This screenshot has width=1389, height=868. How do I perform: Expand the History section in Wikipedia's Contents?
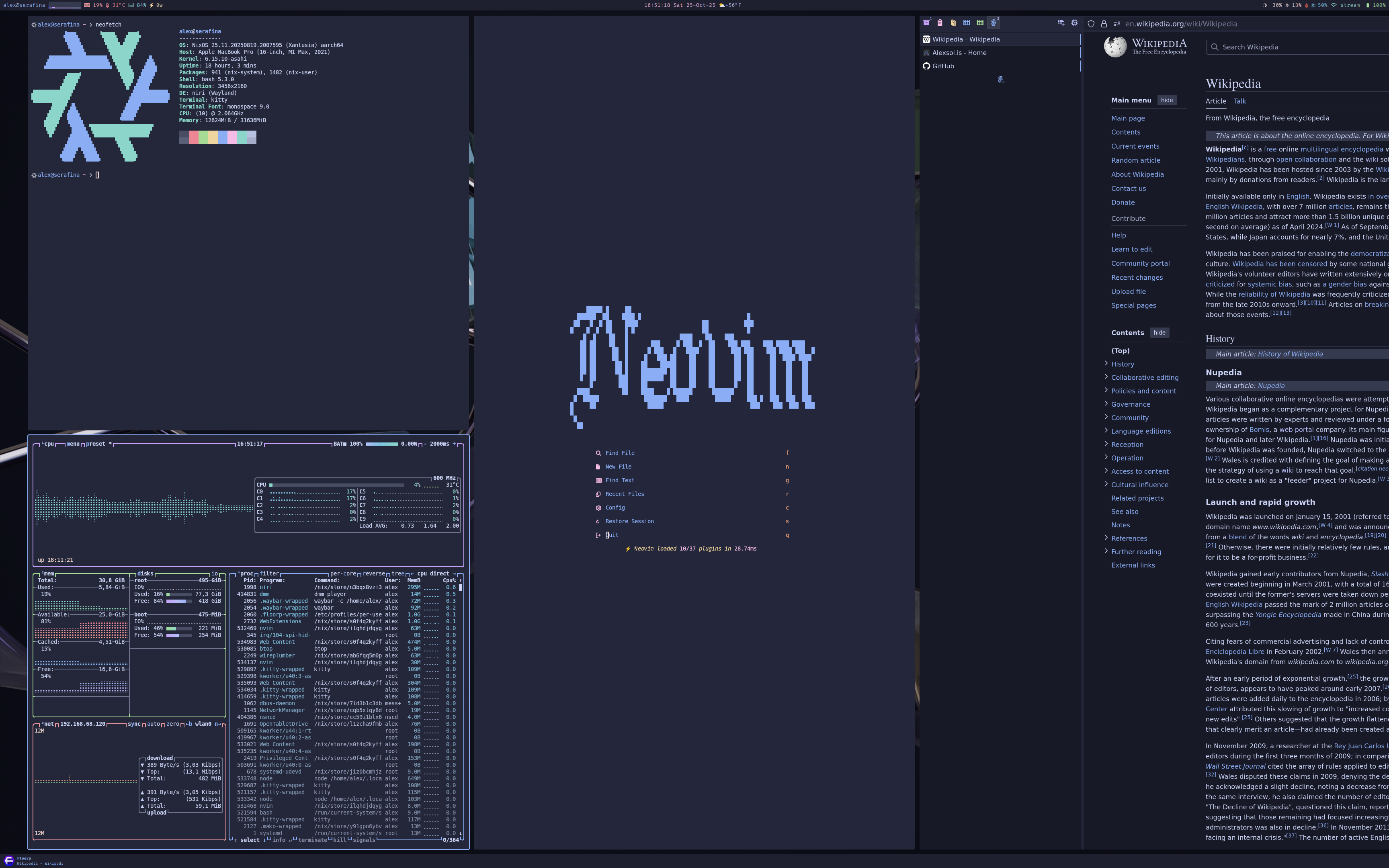[x=1106, y=363]
